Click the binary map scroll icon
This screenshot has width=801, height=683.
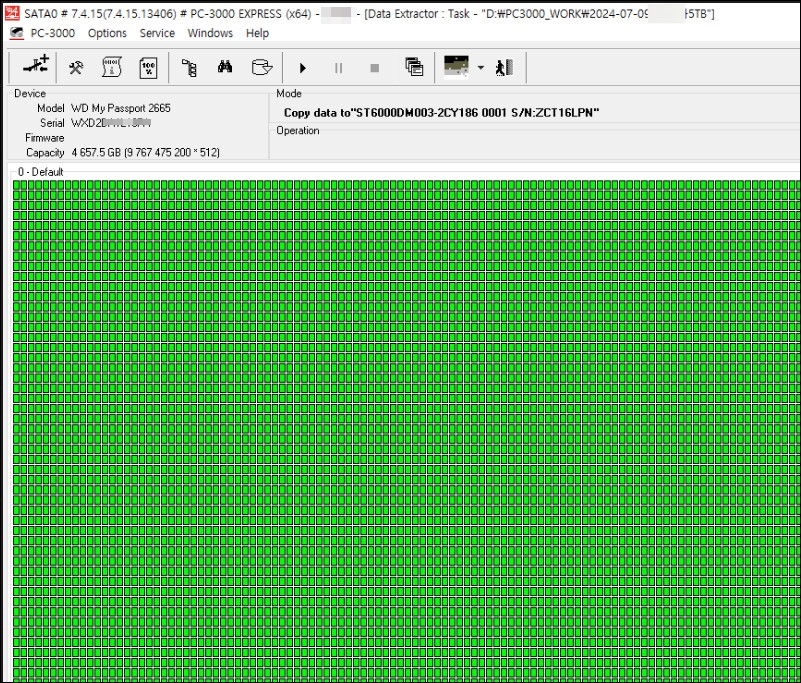tap(112, 67)
